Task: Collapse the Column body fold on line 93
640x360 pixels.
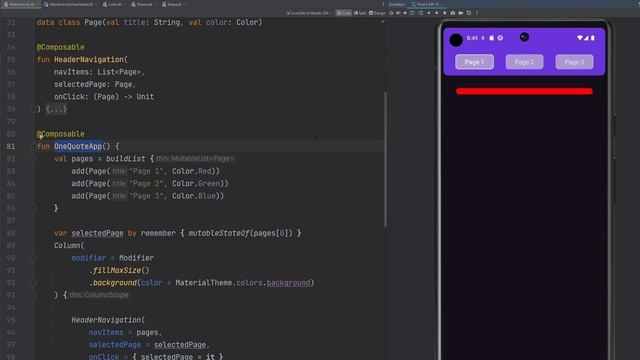Action: [x=34, y=295]
